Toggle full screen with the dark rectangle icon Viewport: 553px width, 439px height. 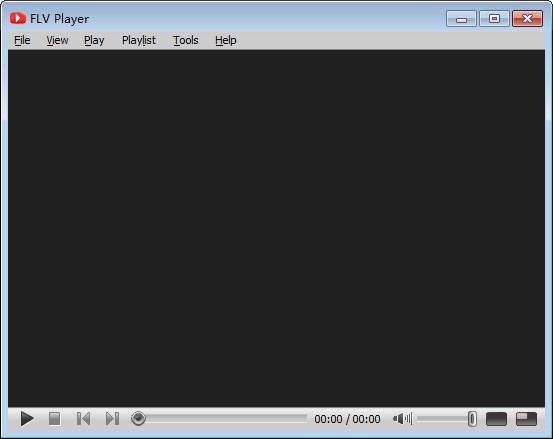click(496, 419)
